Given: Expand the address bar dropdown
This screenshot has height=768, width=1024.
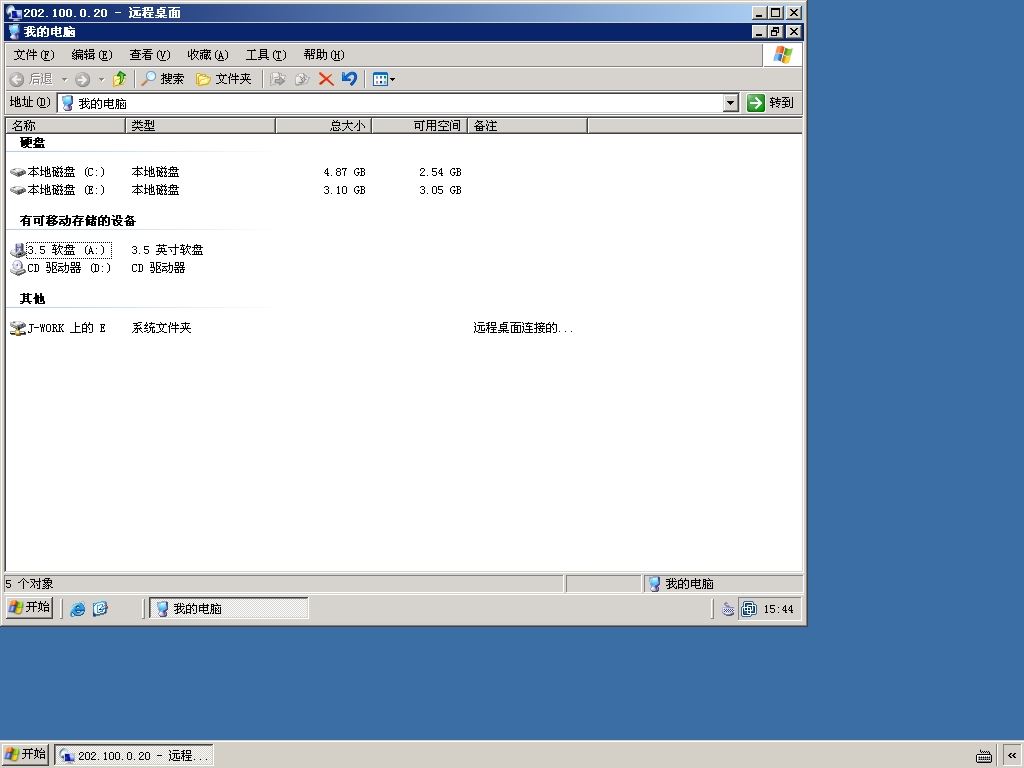Looking at the screenshot, I should (731, 103).
